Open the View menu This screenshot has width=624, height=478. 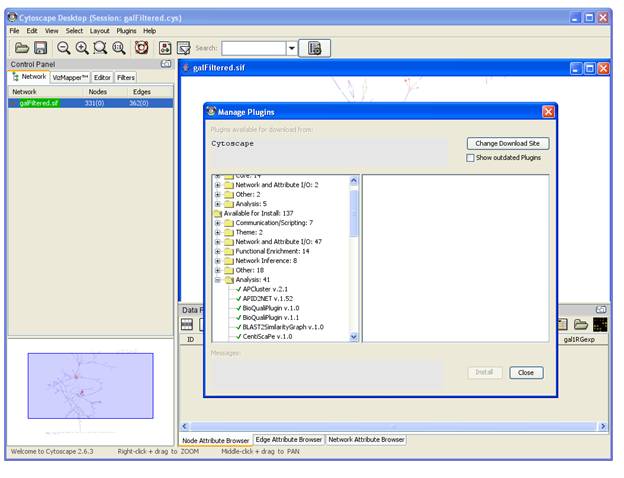pyautogui.click(x=51, y=31)
